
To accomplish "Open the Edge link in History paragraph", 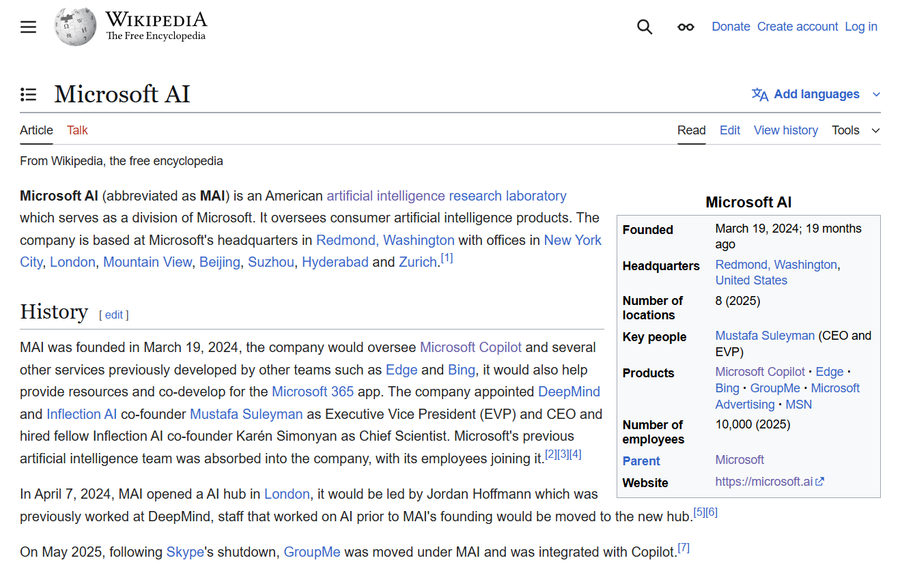I will click(401, 370).
